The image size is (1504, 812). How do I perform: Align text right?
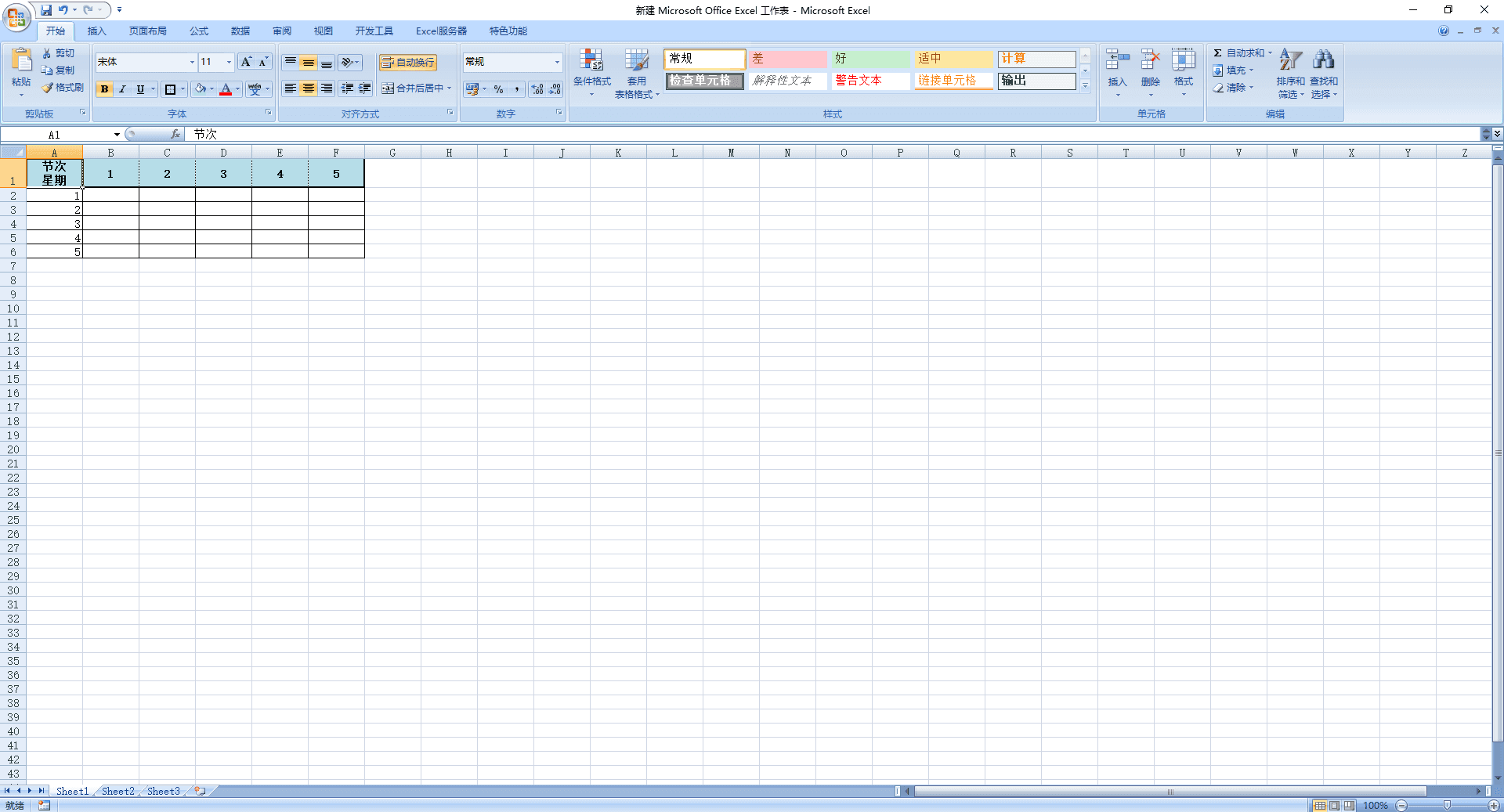click(327, 88)
